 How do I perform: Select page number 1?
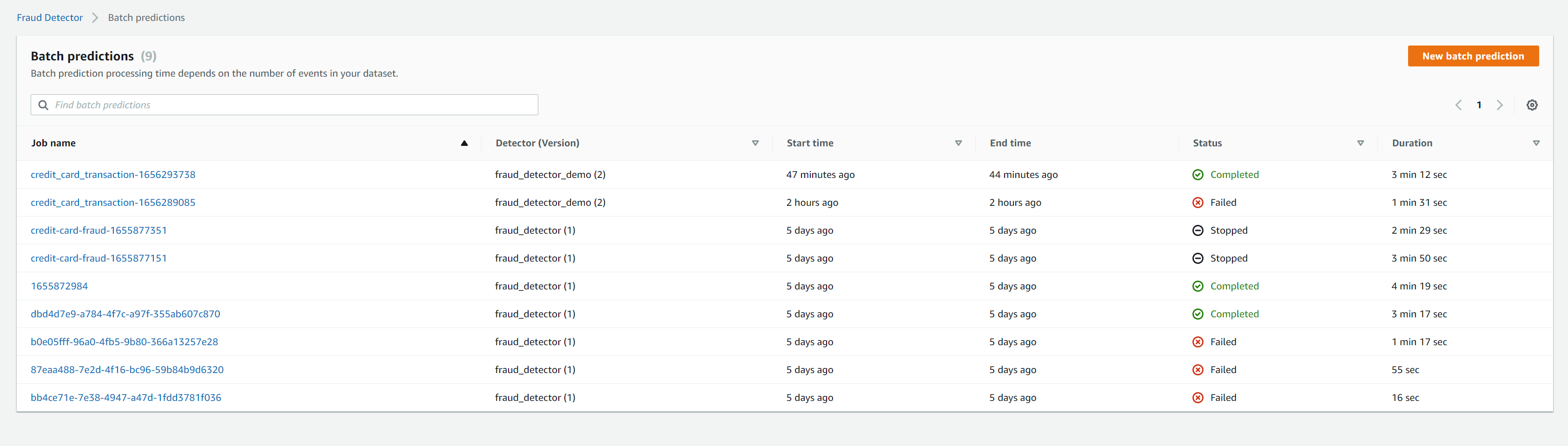click(1479, 105)
